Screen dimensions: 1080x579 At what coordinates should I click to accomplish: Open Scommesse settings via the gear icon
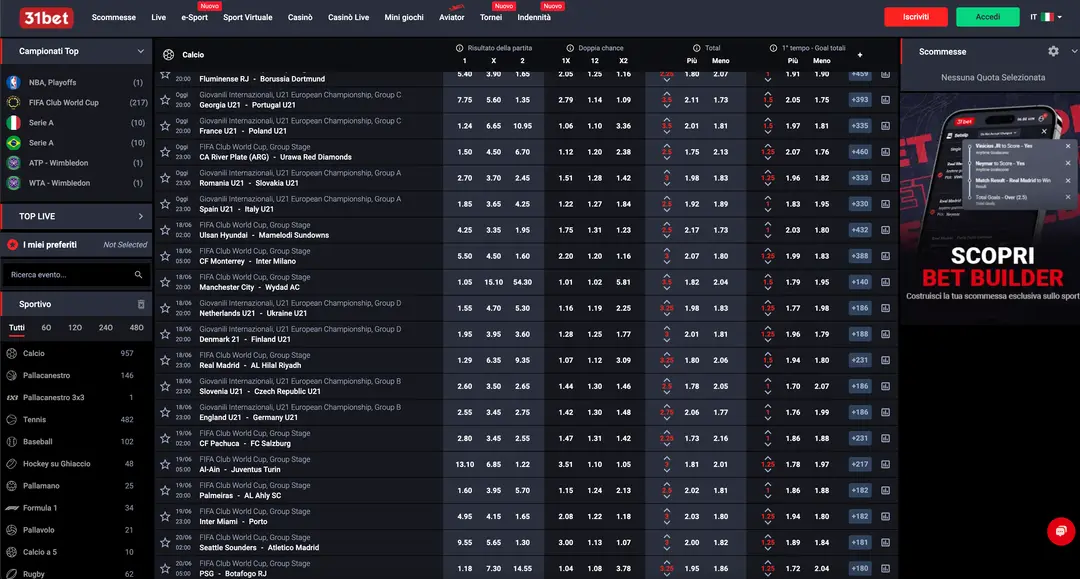point(1052,50)
